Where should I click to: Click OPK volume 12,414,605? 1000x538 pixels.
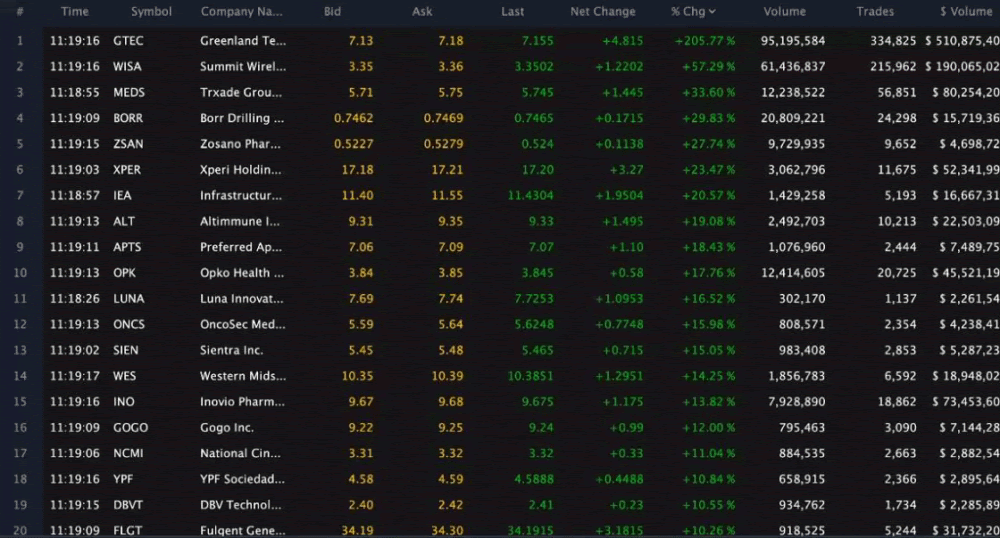pos(793,273)
